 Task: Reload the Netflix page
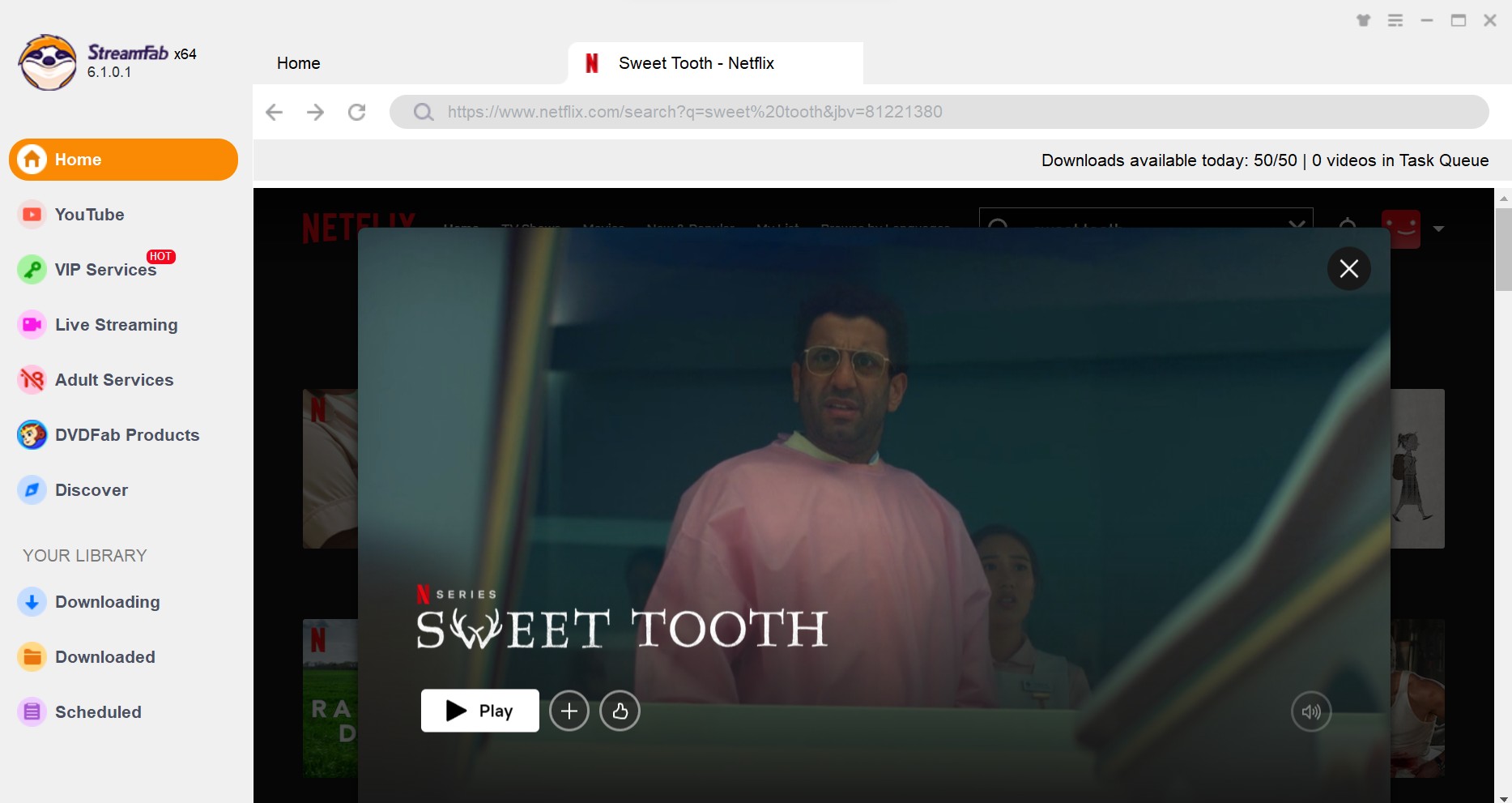tap(357, 112)
